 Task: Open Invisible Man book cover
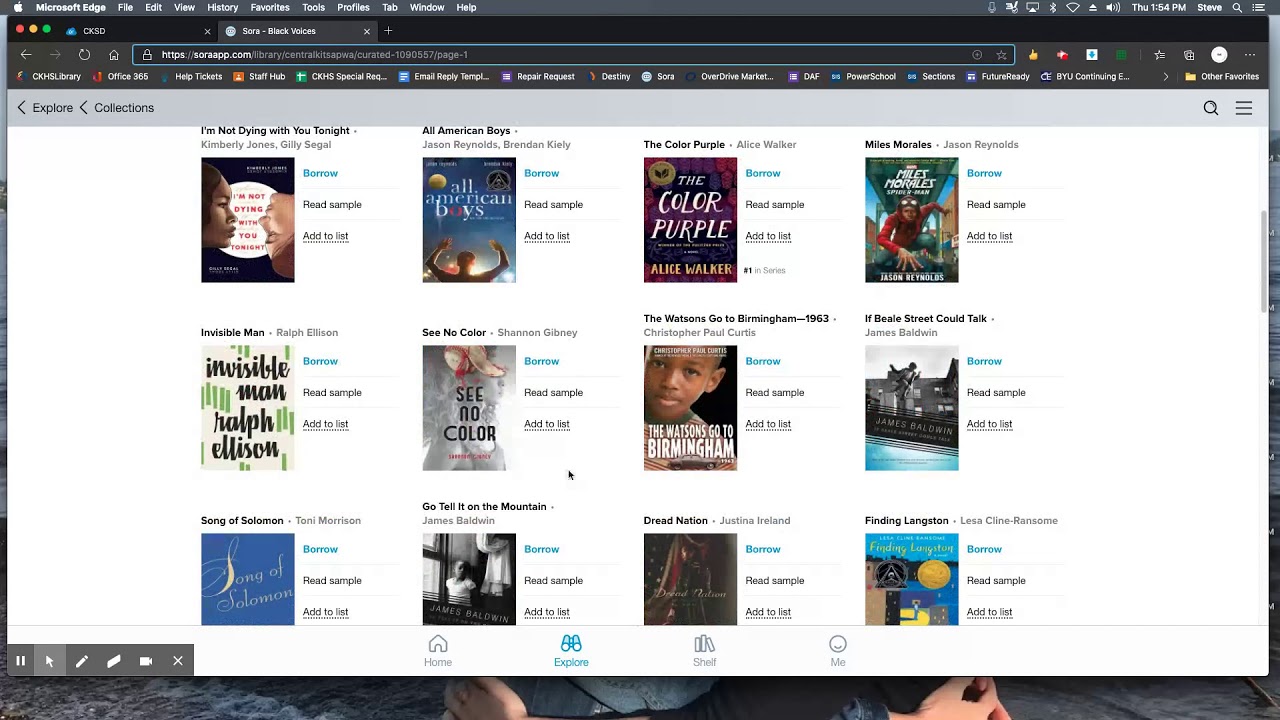[248, 408]
